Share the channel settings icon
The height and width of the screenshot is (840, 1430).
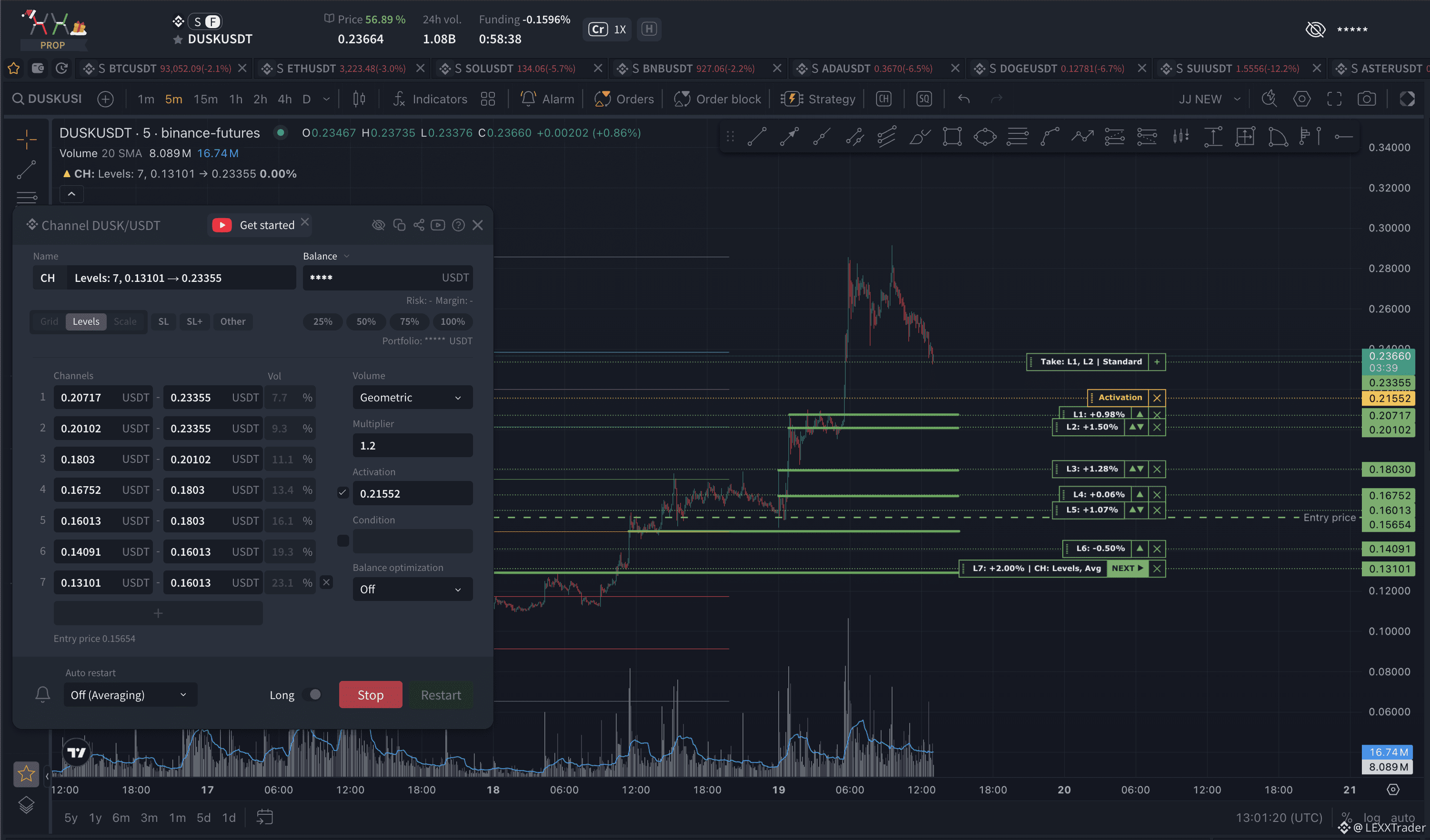click(x=418, y=226)
